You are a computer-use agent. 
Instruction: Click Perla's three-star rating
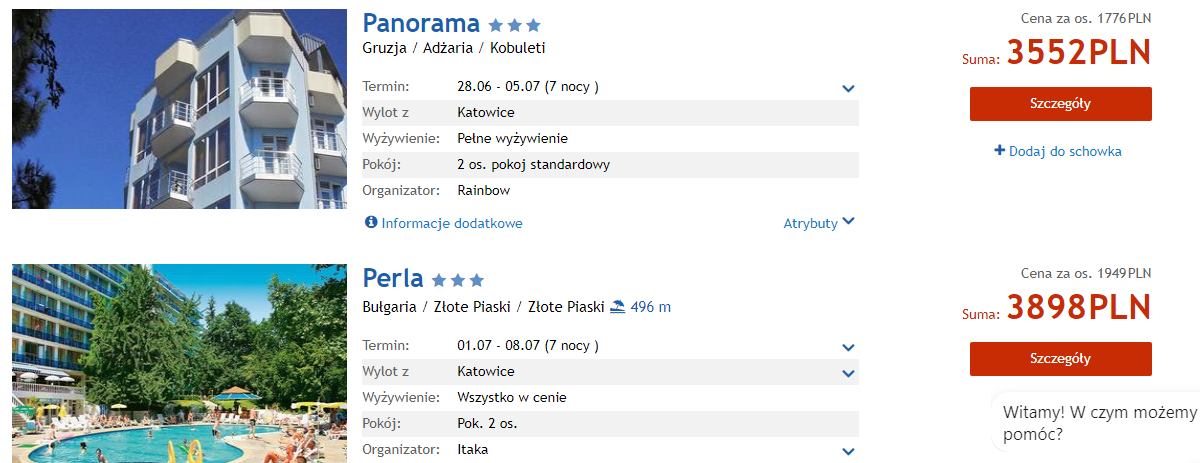[458, 280]
